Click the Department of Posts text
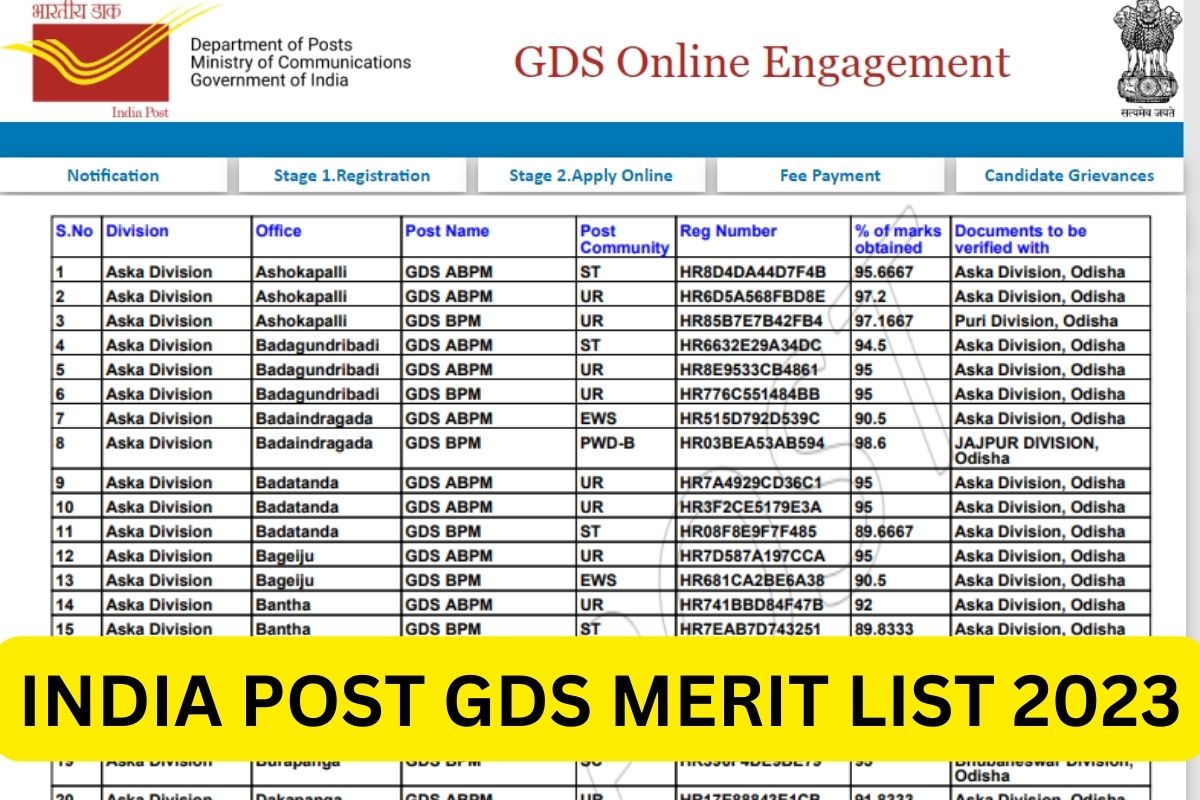This screenshot has height=800, width=1200. (x=271, y=45)
